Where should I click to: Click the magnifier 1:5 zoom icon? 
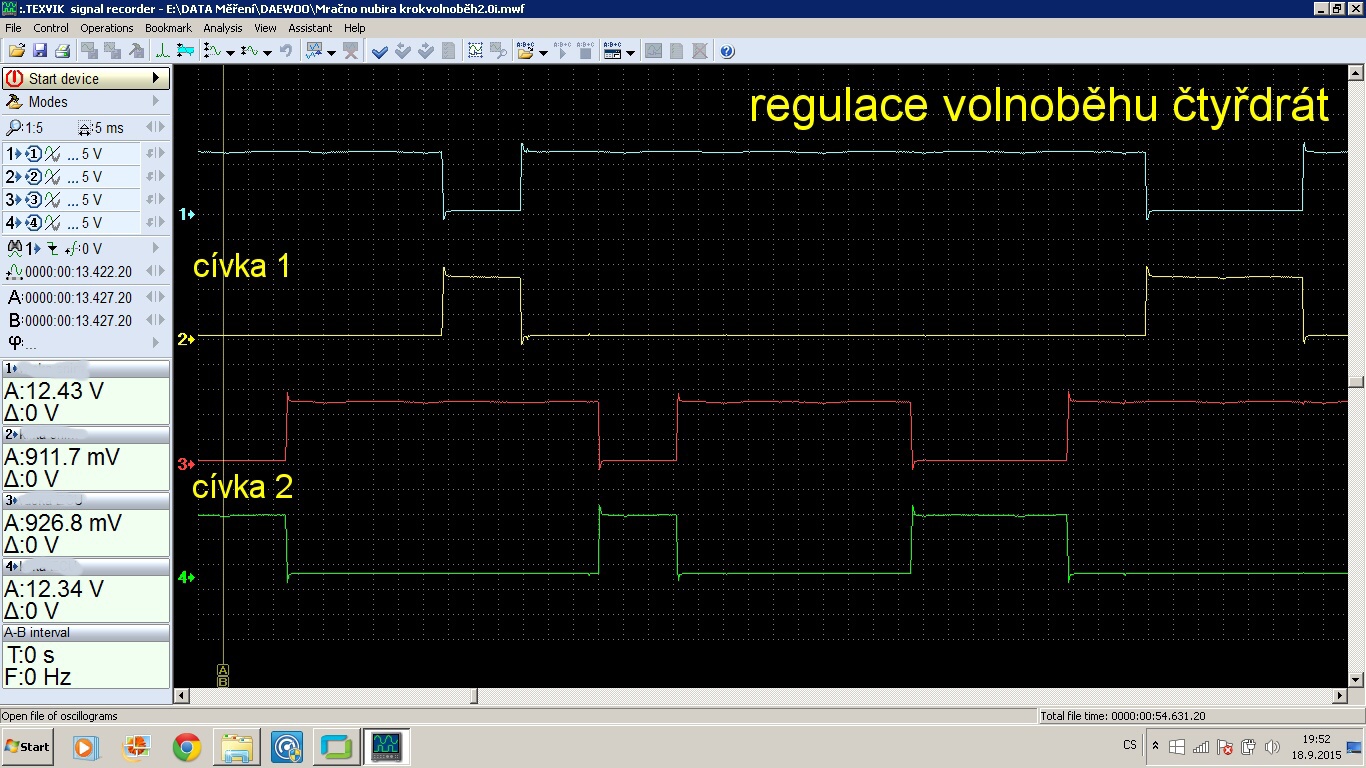pyautogui.click(x=14, y=128)
